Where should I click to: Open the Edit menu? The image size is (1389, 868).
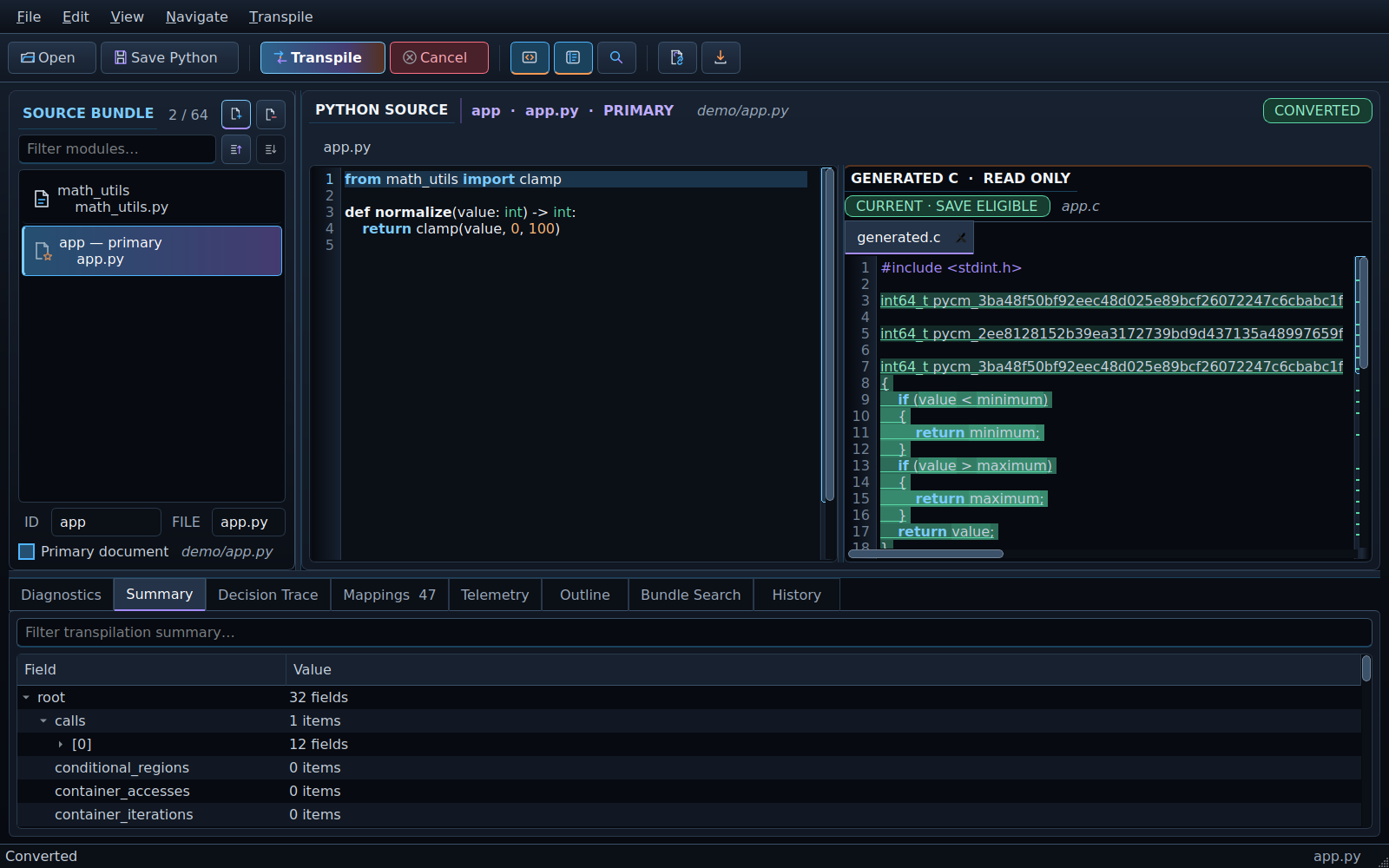click(76, 16)
